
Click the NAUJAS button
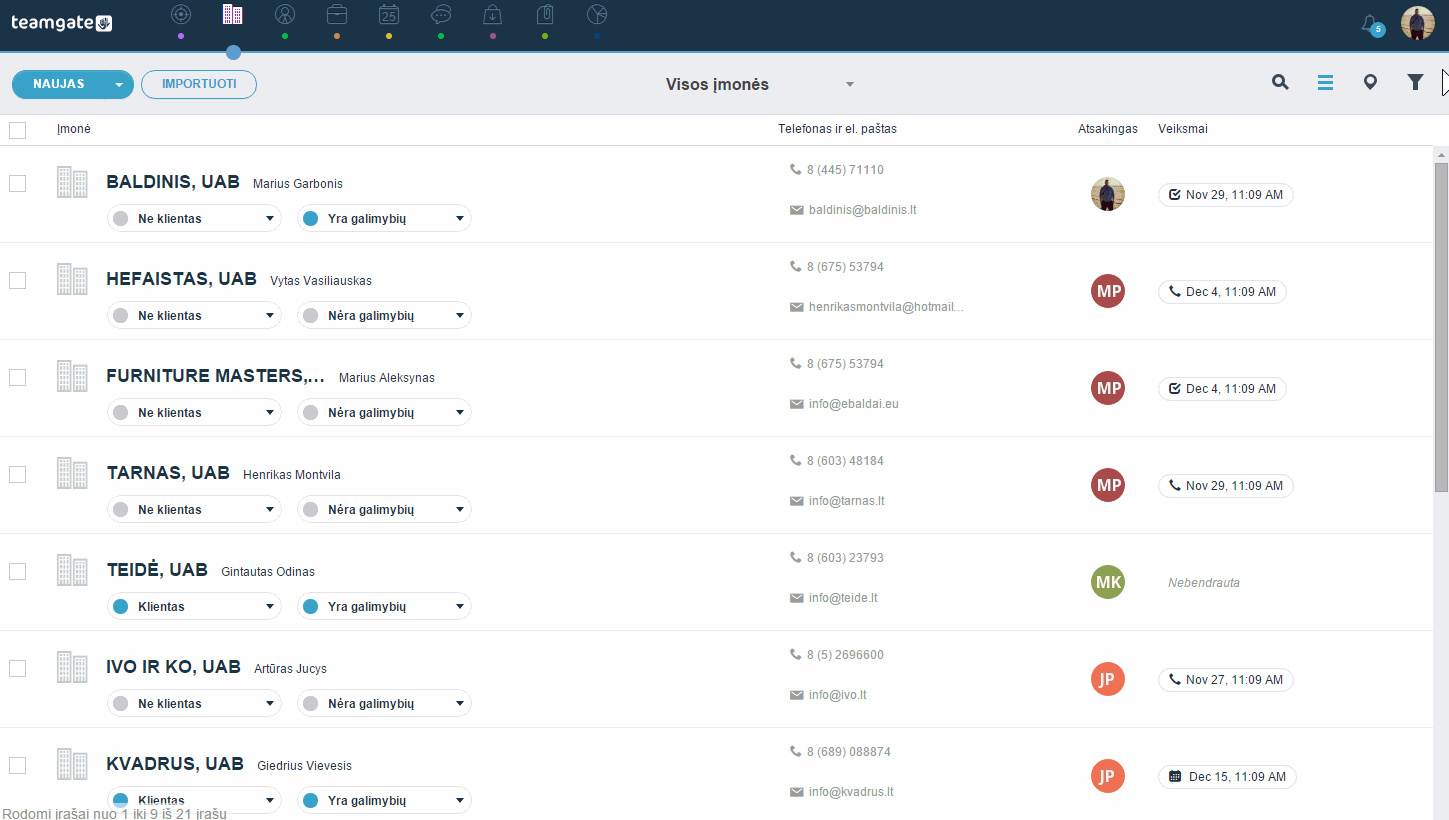coord(59,85)
